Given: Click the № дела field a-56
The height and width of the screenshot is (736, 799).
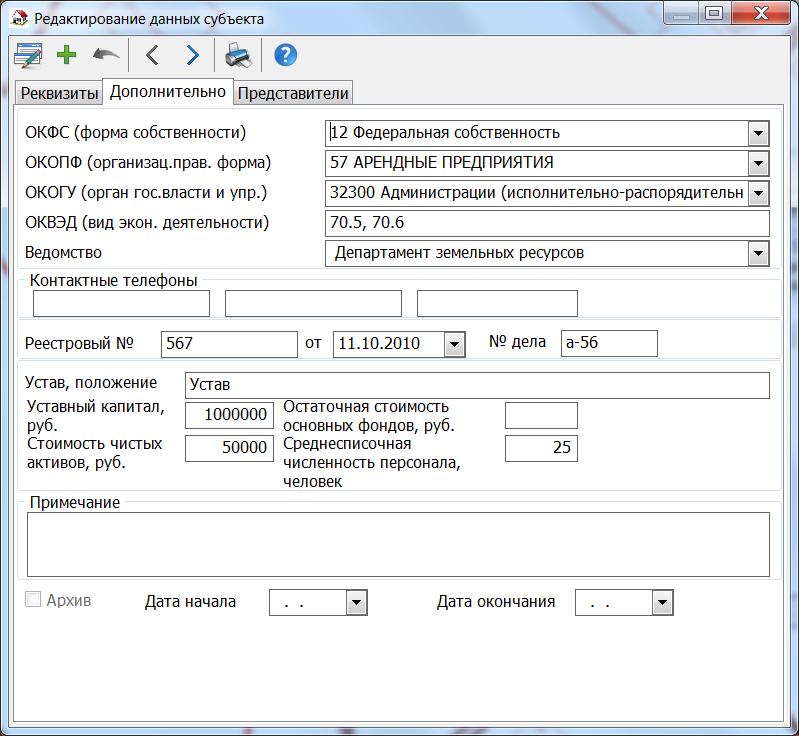Looking at the screenshot, I should coord(609,343).
